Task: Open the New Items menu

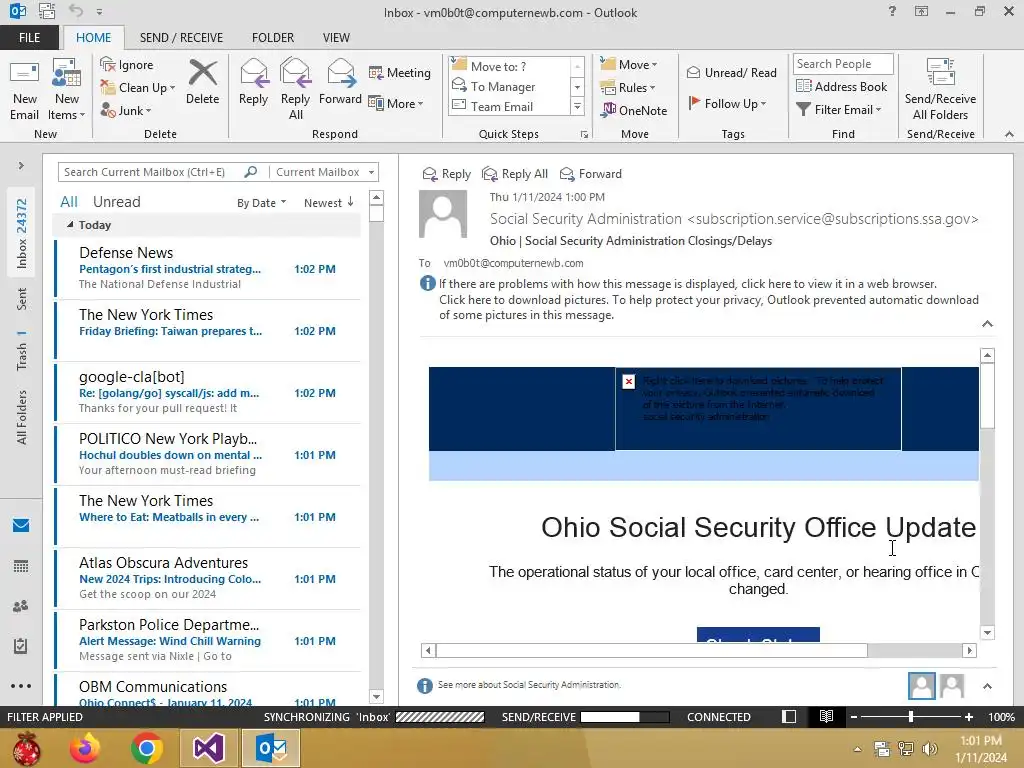Action: (67, 90)
